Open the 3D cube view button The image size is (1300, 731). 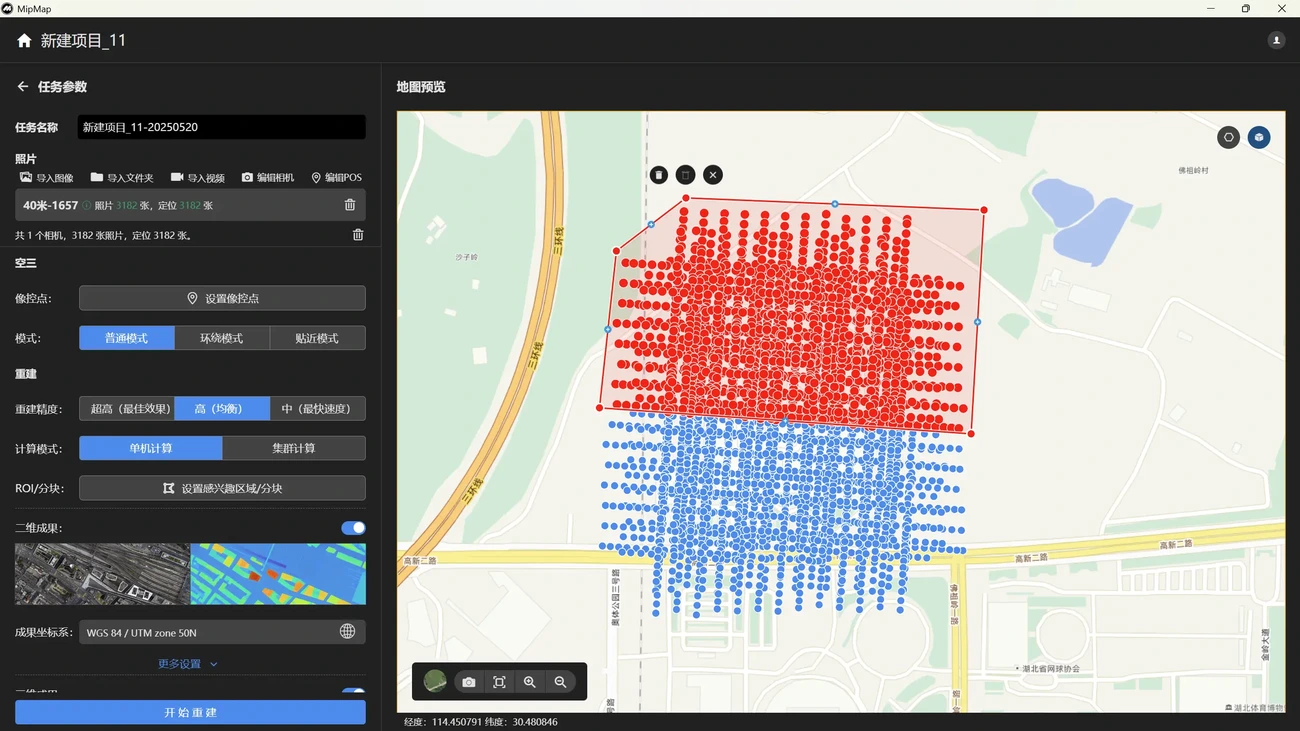click(x=1258, y=137)
